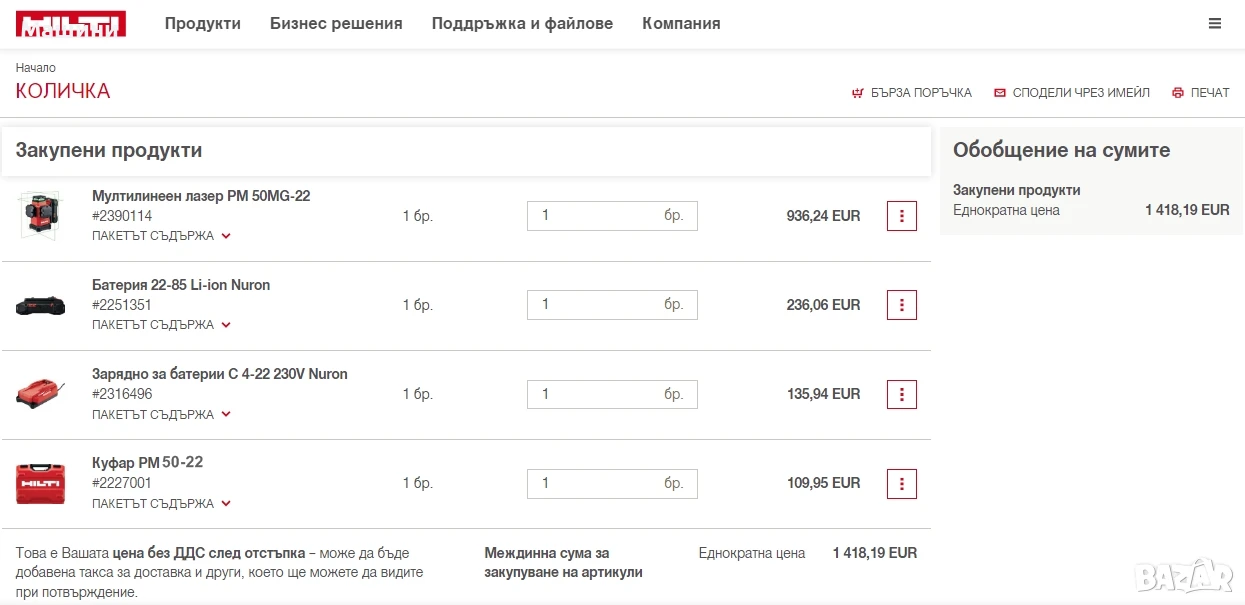Click the Обобщение на сумите heading
The width and height of the screenshot is (1245, 605).
pyautogui.click(x=1061, y=150)
